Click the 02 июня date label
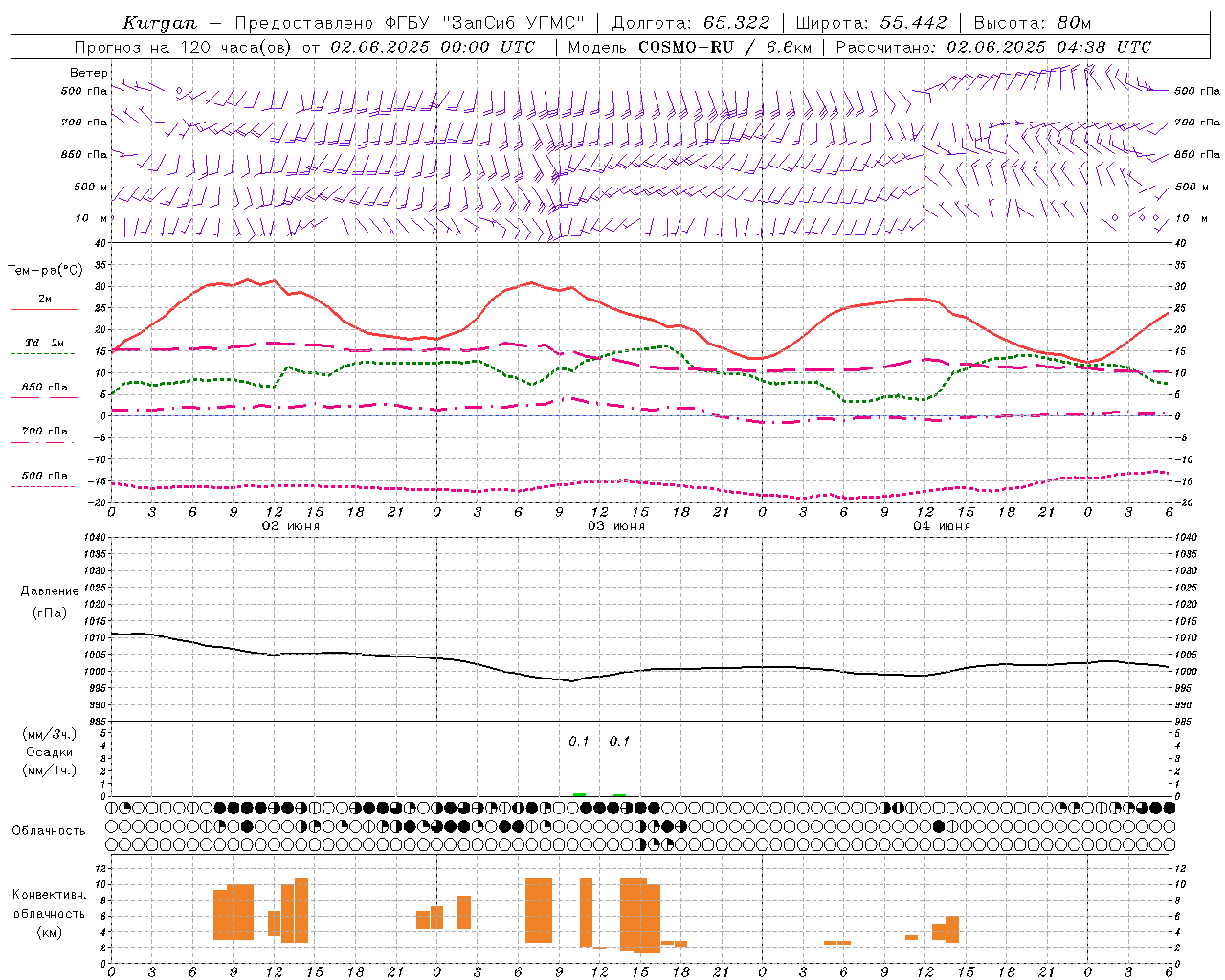The width and height of the screenshot is (1225, 980). click(x=291, y=525)
